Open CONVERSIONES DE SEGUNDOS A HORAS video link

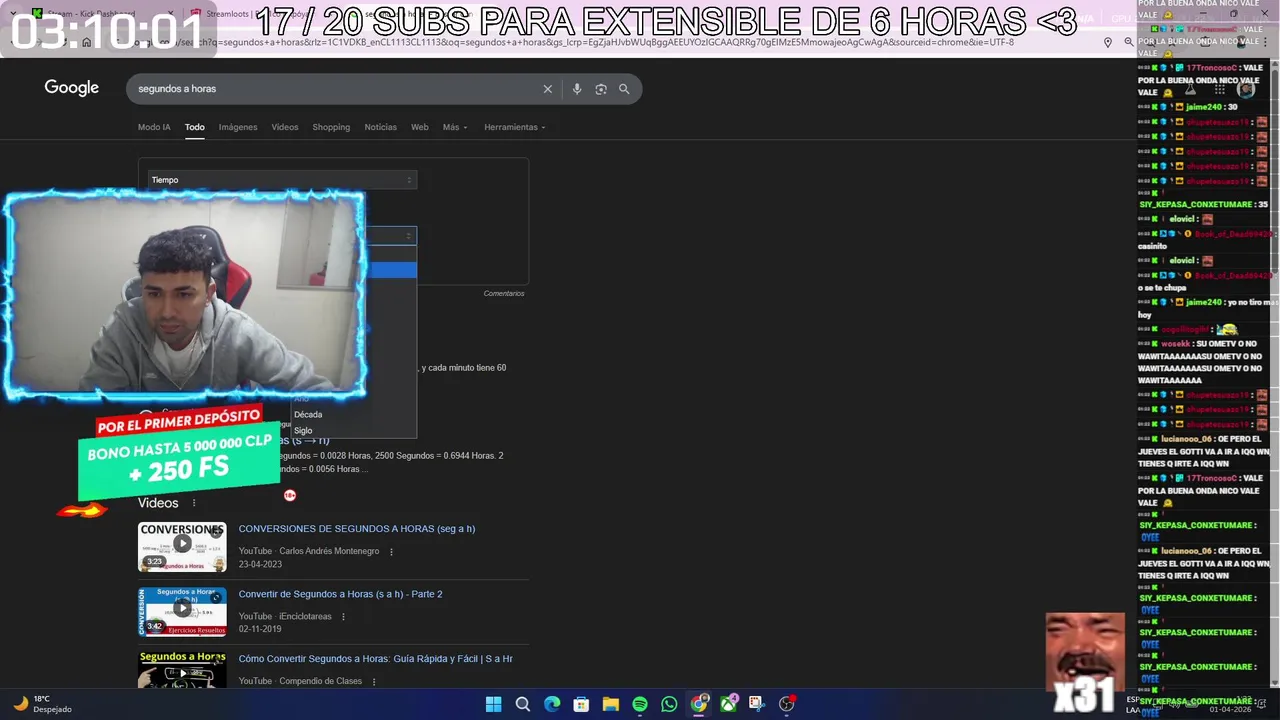357,529
